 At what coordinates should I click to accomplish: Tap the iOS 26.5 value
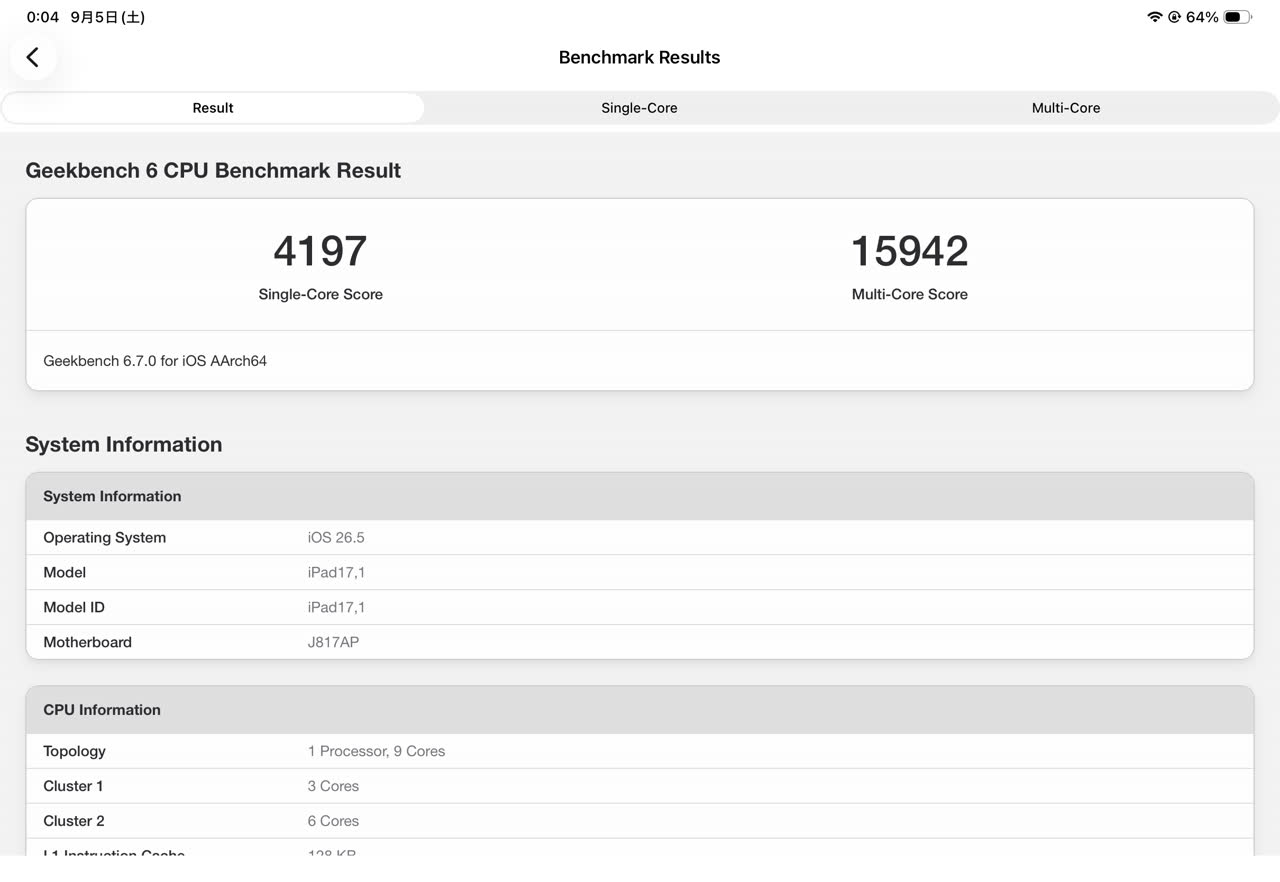(x=336, y=538)
